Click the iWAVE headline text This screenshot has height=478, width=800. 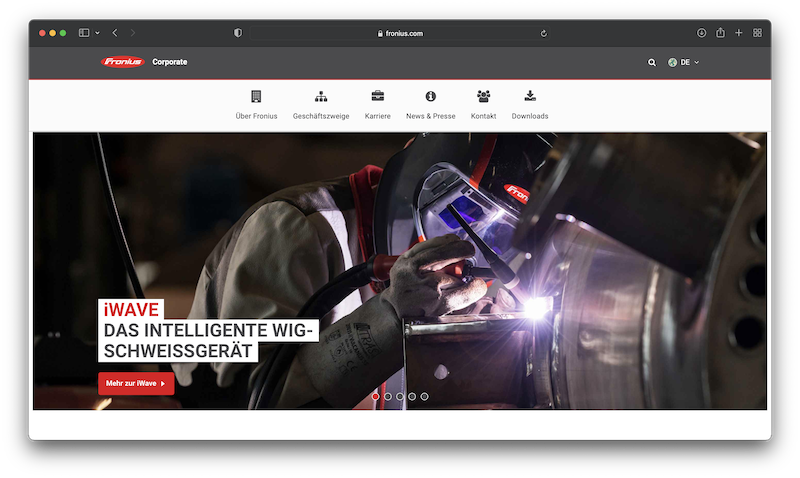click(x=131, y=309)
